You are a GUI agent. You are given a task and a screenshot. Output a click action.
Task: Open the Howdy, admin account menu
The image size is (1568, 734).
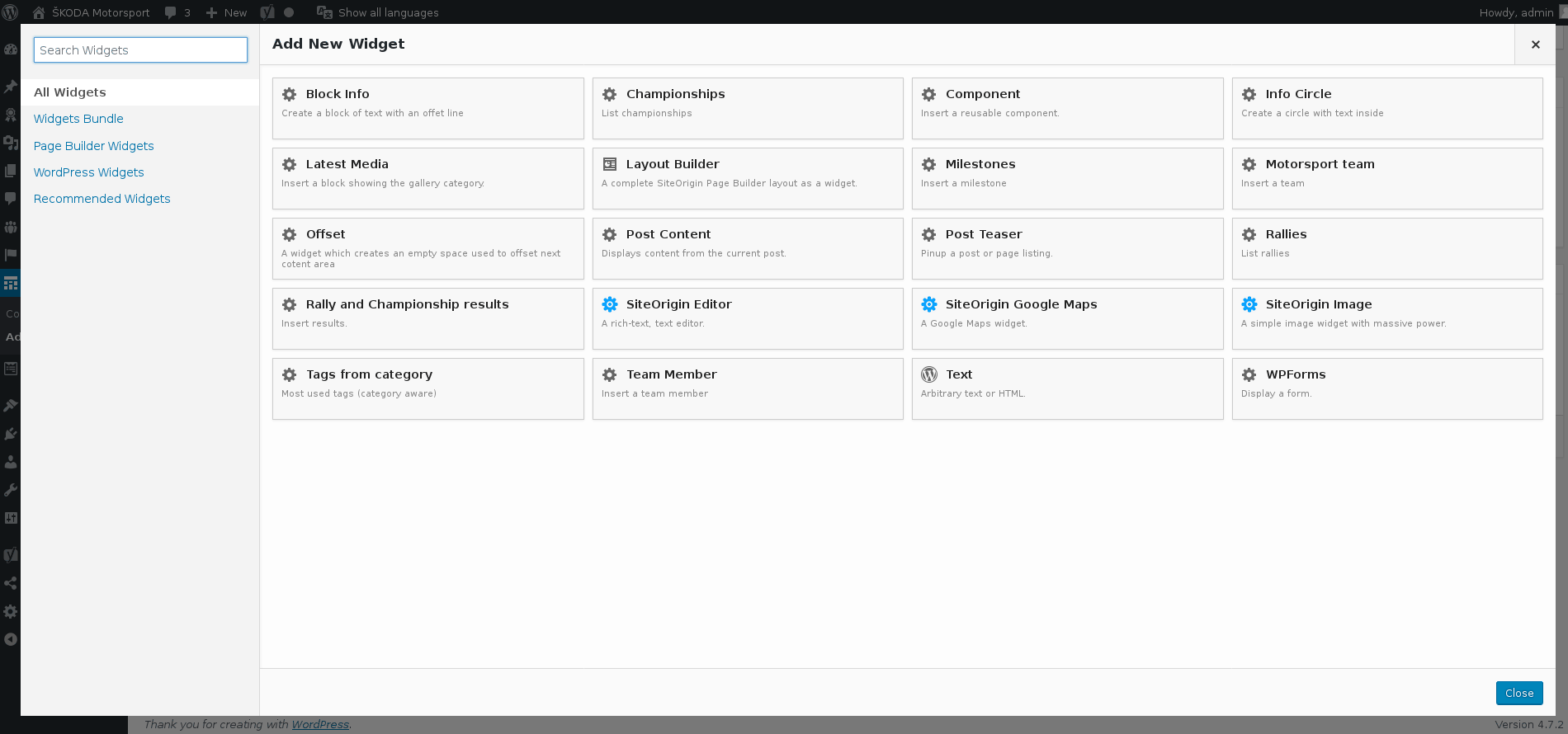click(1517, 12)
